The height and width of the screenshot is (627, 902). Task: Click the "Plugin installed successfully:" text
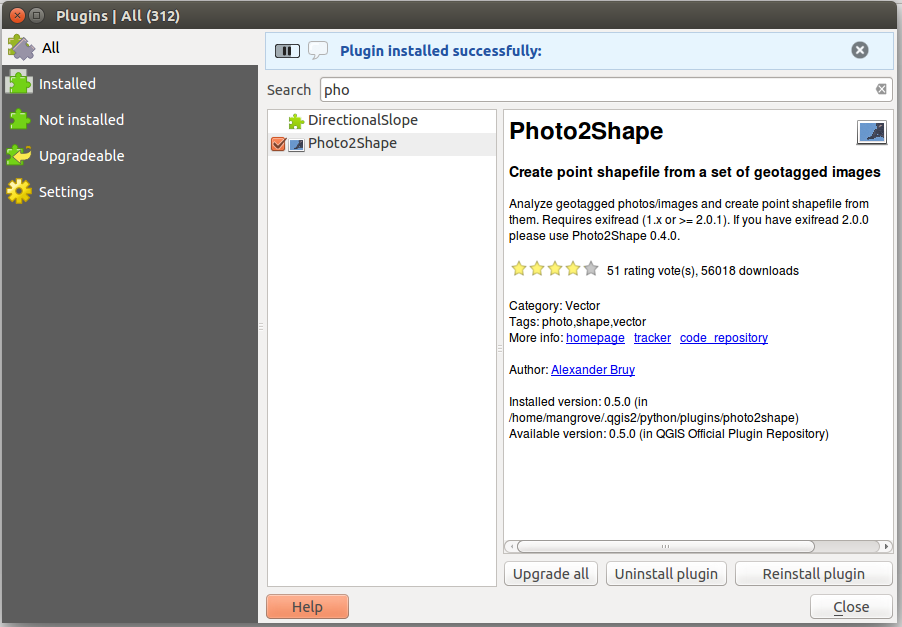441,51
